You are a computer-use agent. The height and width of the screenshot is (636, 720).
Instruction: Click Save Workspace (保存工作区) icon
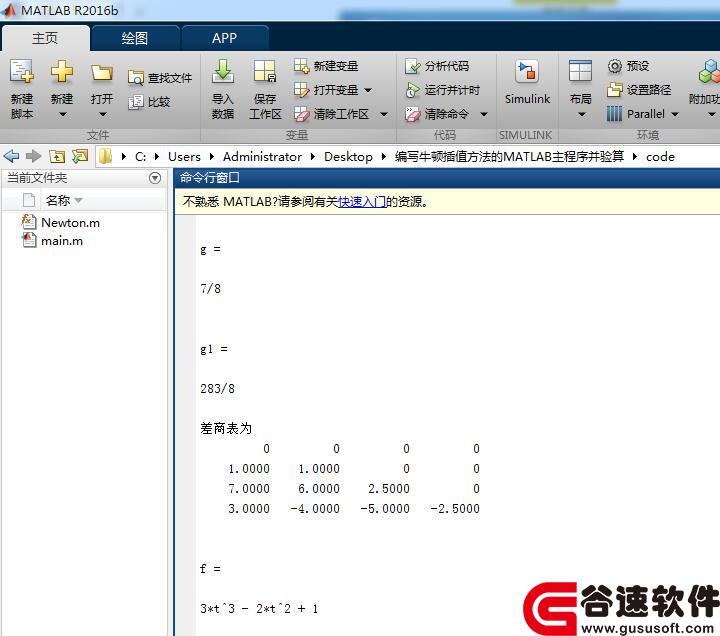tap(265, 72)
